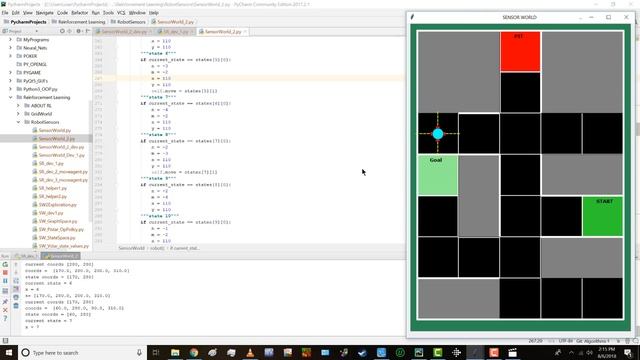Click PycharmProjects in the navigation bar
This screenshot has width=640, height=360.
coord(25,22)
